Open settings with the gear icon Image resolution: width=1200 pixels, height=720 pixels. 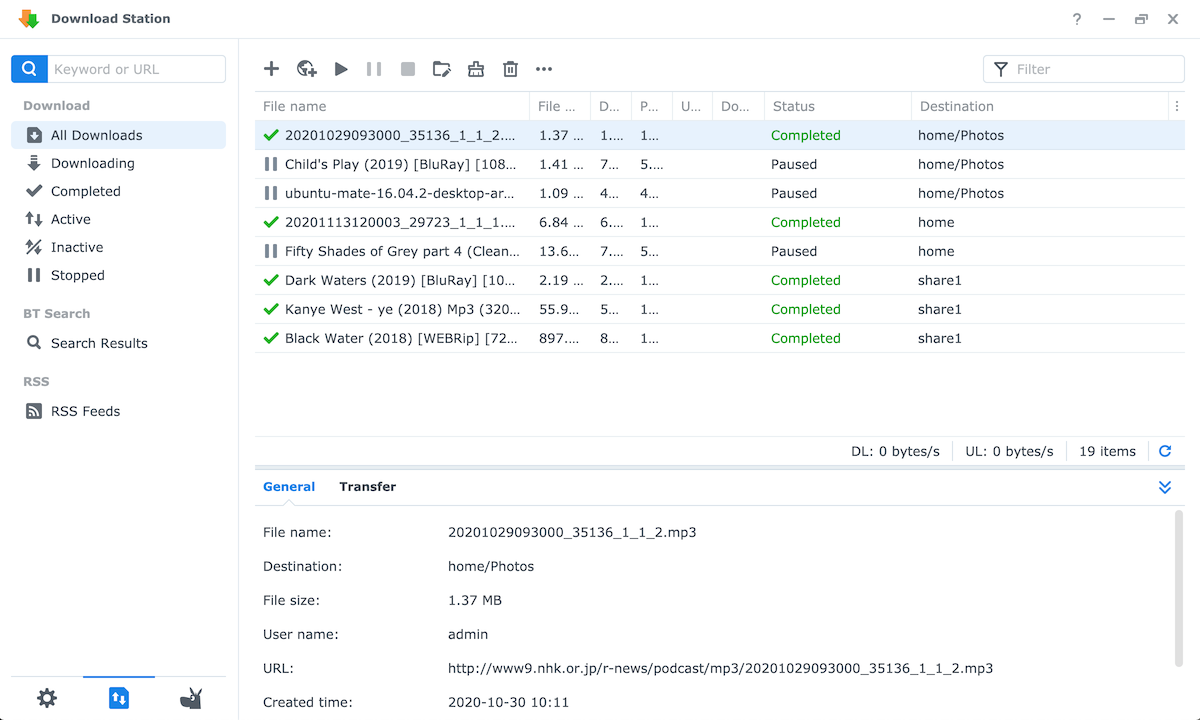click(x=47, y=698)
